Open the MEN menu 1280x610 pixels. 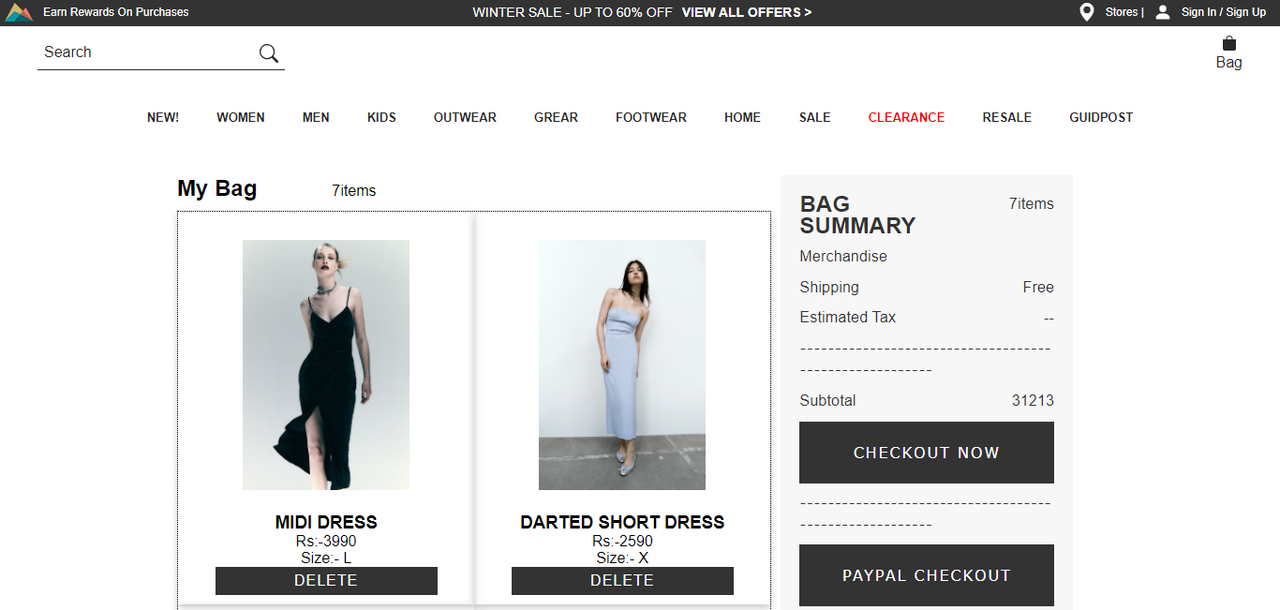tap(316, 117)
